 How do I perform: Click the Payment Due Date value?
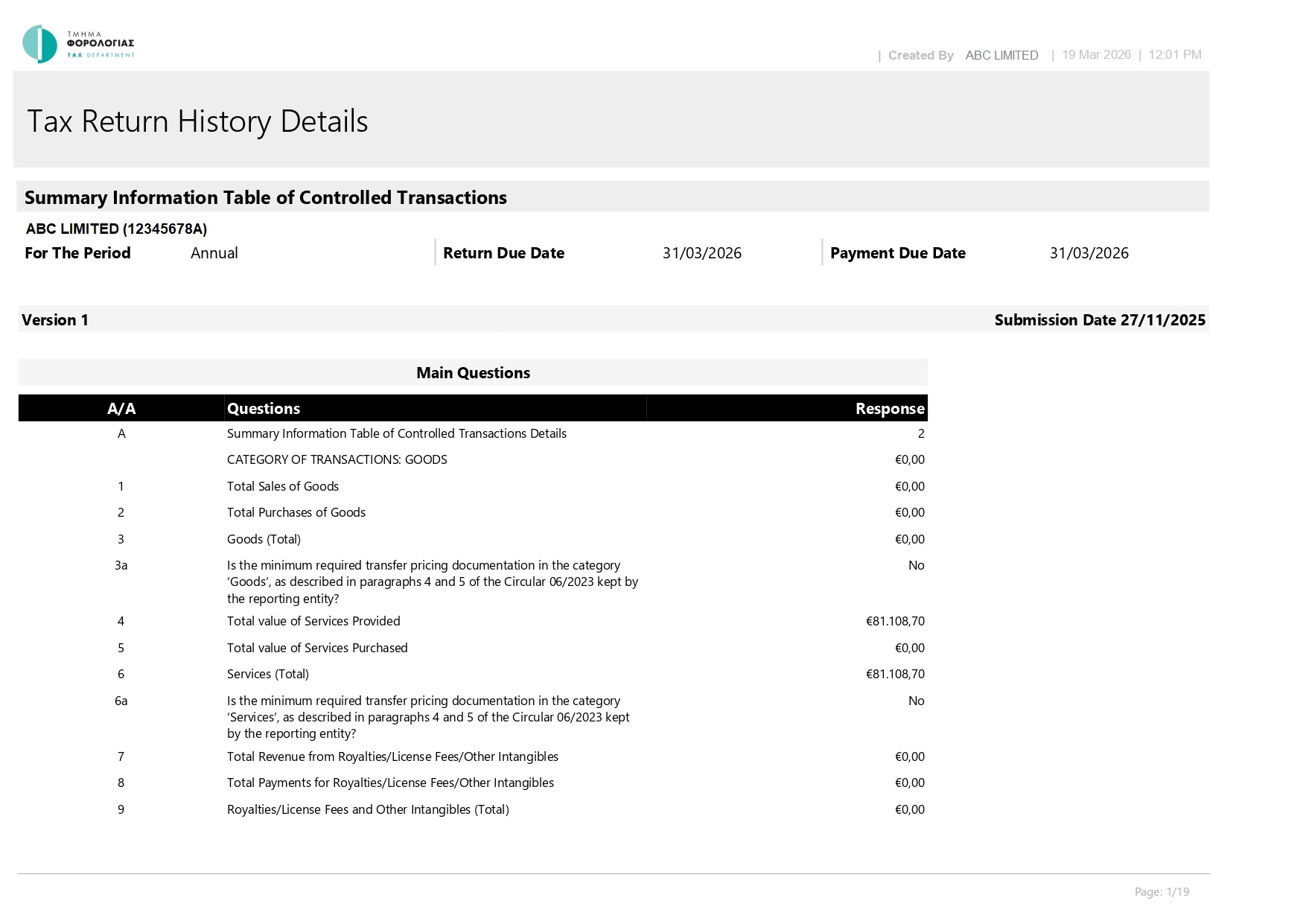click(x=1089, y=253)
